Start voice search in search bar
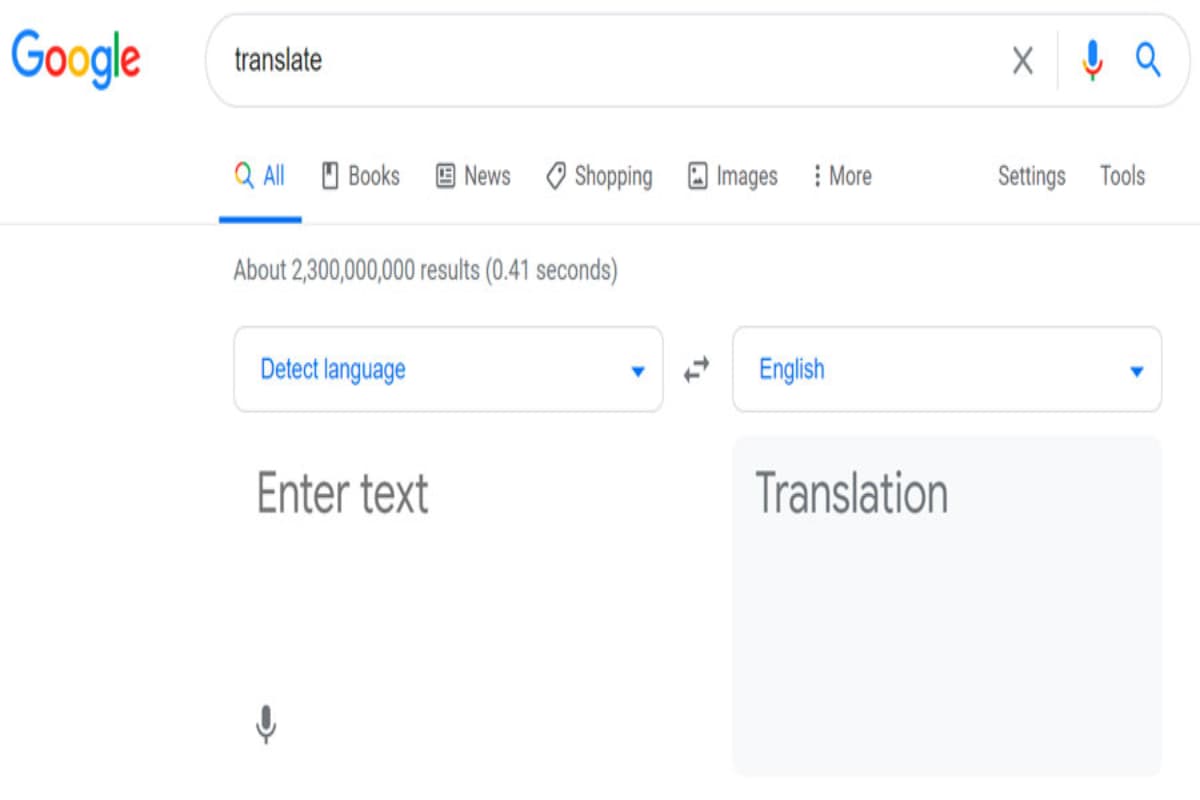 [1092, 61]
